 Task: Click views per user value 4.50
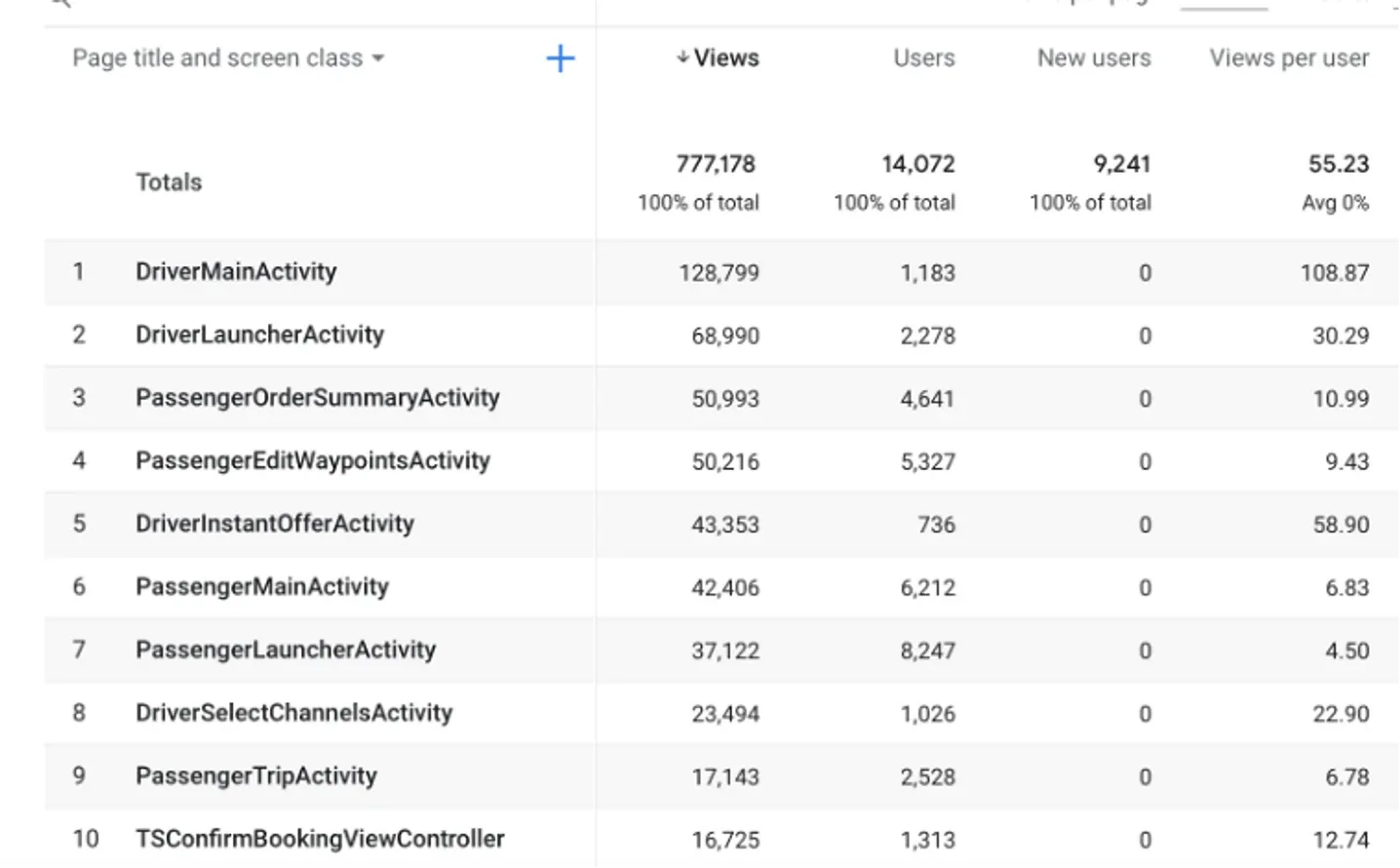tap(1346, 651)
